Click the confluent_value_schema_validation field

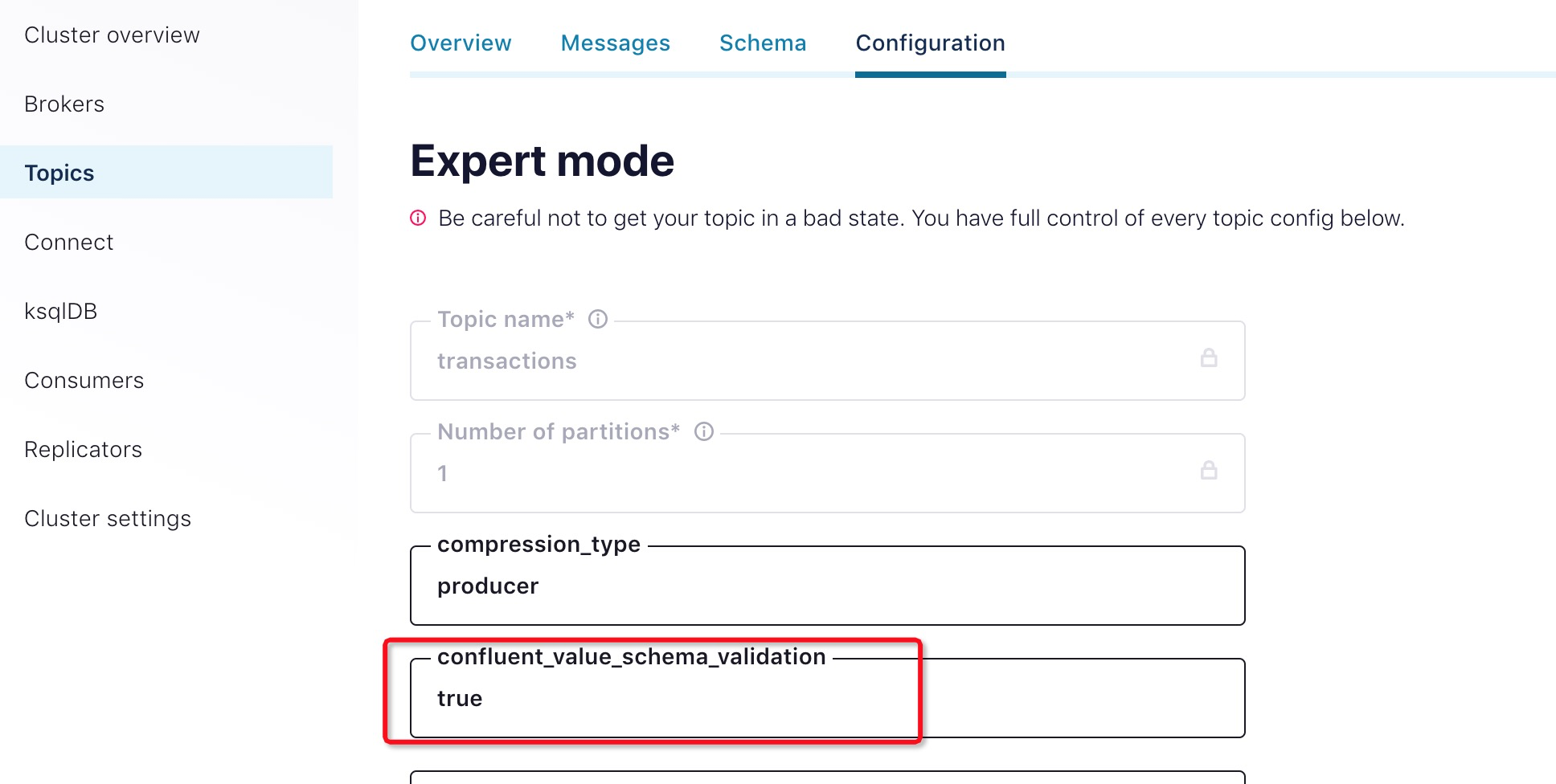click(827, 699)
